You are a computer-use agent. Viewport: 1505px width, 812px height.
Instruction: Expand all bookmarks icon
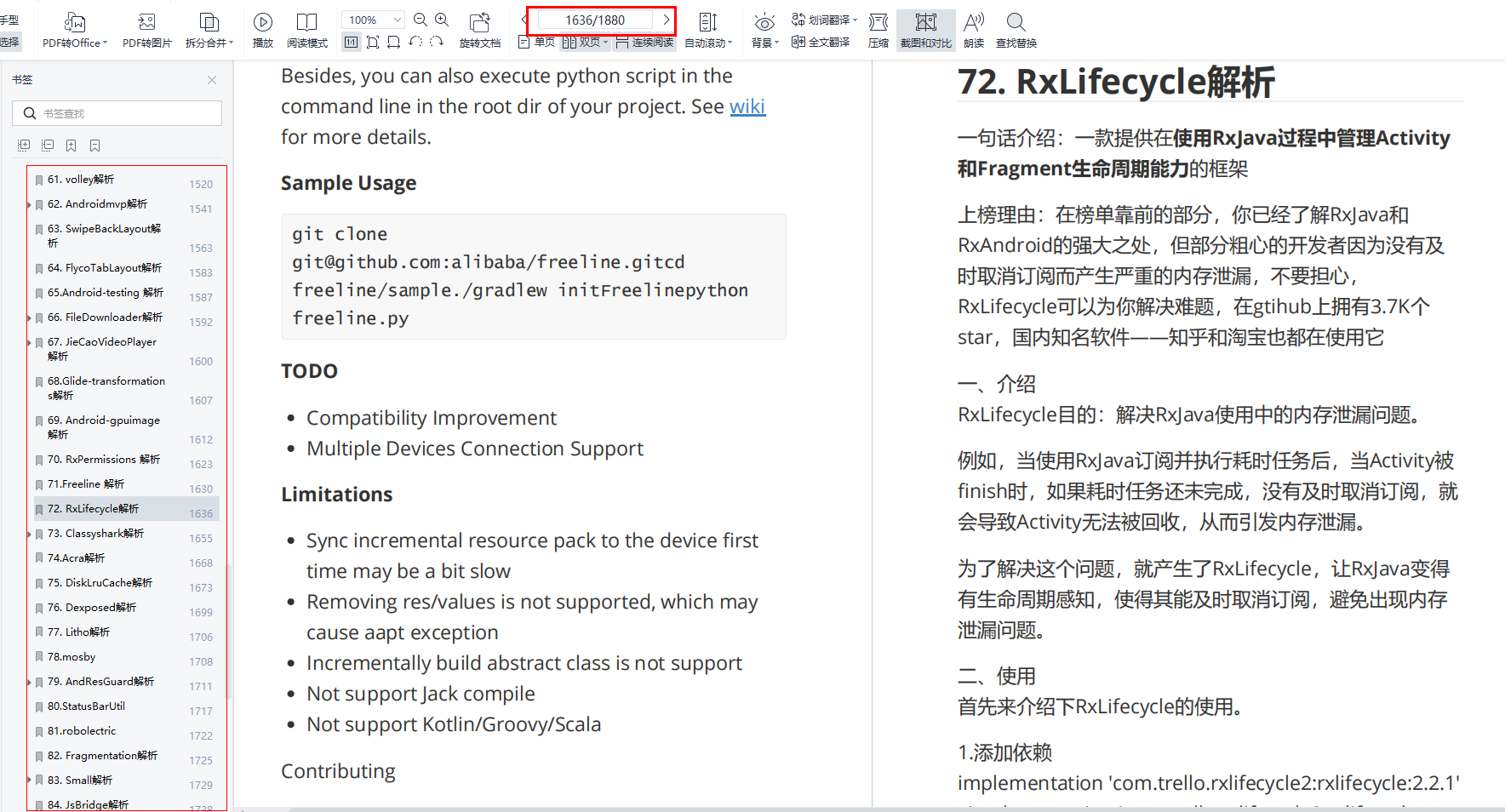(24, 146)
